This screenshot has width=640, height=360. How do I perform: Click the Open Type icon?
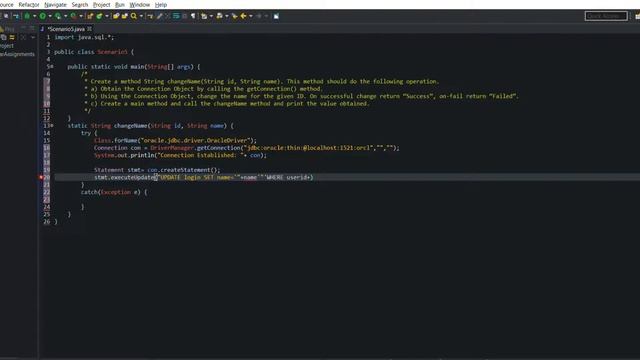click(x=116, y=16)
